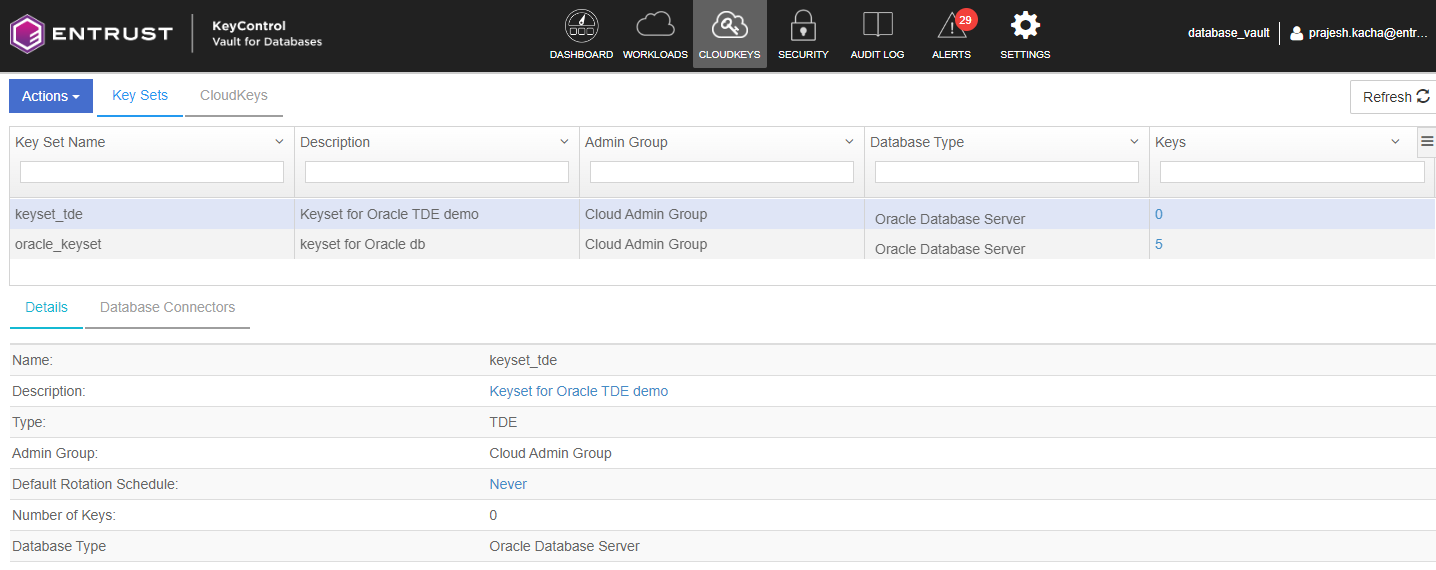The image size is (1436, 570).
Task: View Alerts warning triangle icon
Action: pos(951,26)
